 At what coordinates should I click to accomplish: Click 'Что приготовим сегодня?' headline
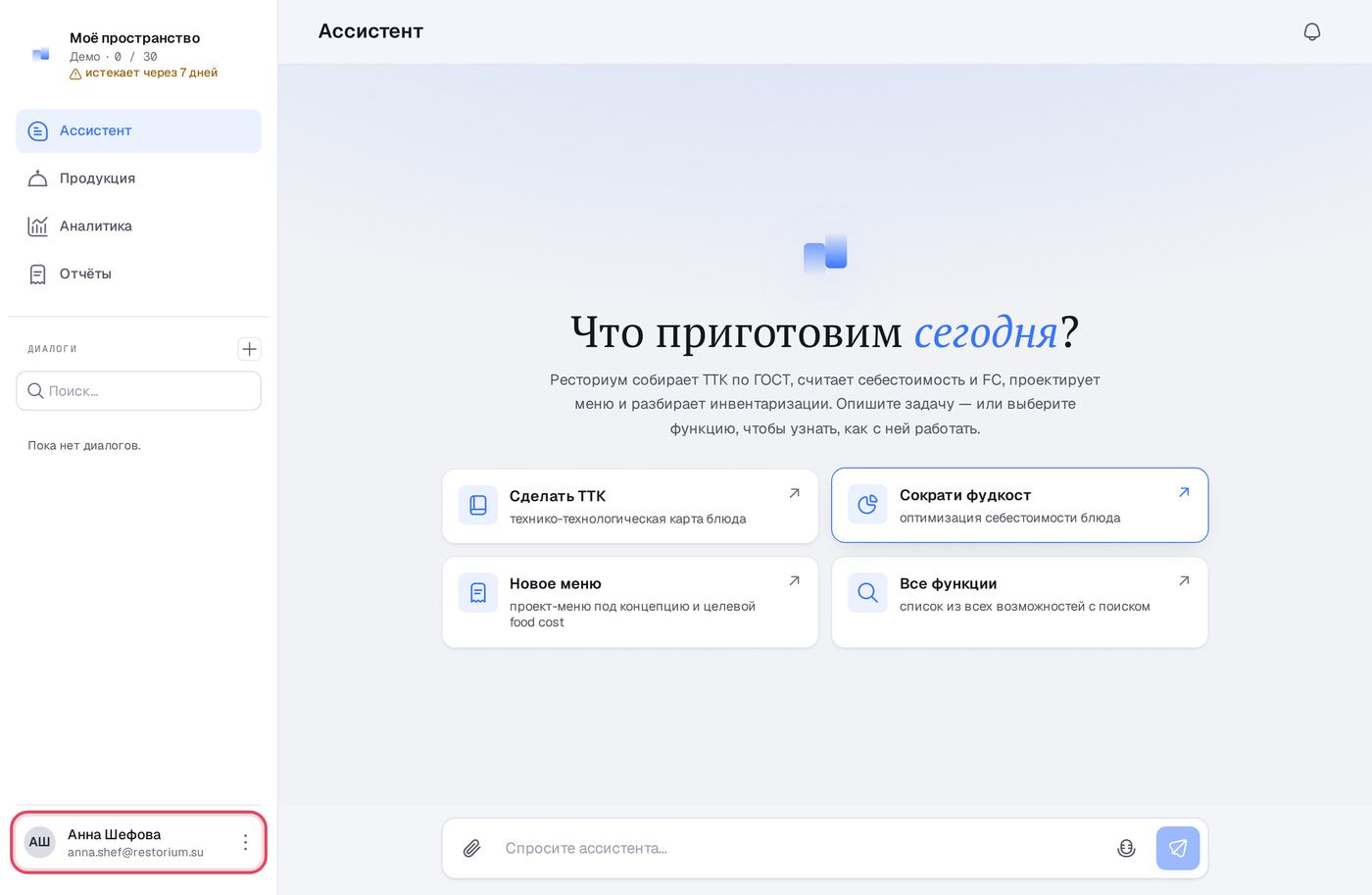[825, 332]
